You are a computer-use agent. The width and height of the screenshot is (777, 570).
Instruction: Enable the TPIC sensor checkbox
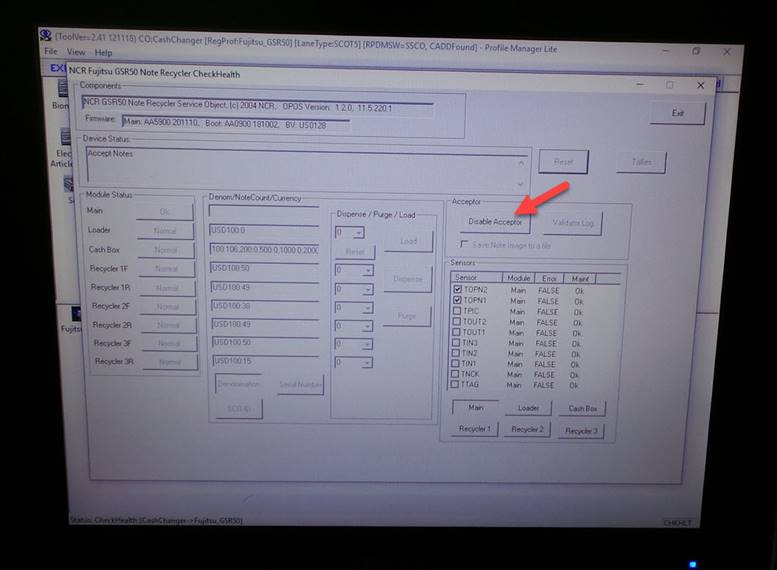click(x=457, y=311)
